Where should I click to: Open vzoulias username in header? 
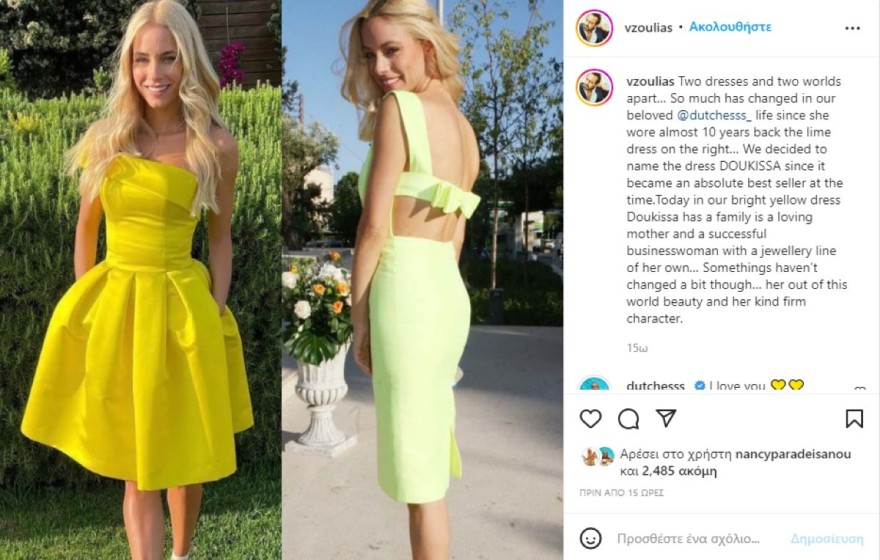648,27
